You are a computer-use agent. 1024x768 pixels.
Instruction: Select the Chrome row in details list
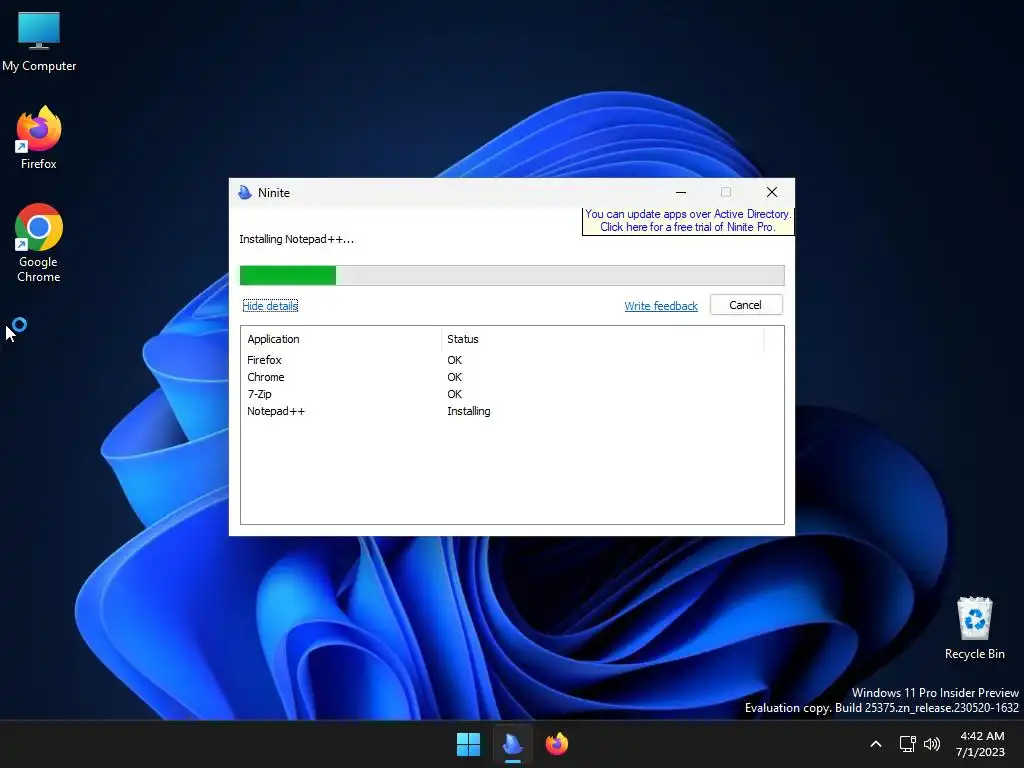(x=512, y=377)
